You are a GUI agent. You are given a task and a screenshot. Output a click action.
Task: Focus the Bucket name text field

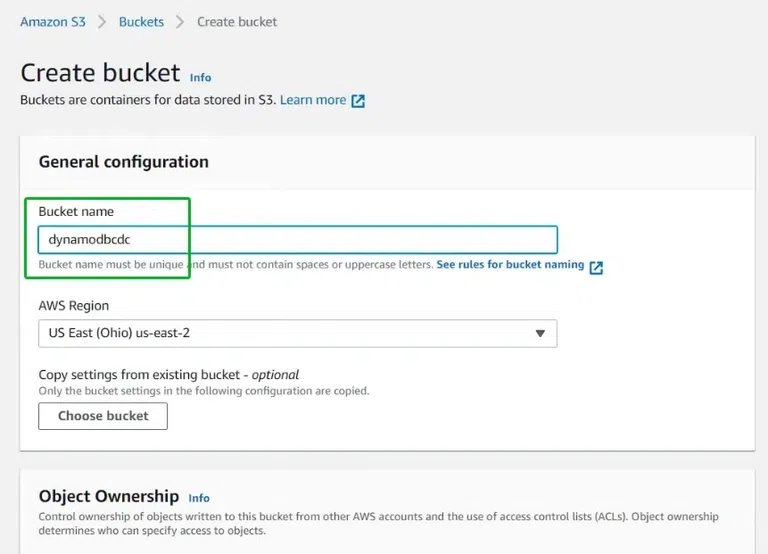pyautogui.click(x=297, y=240)
